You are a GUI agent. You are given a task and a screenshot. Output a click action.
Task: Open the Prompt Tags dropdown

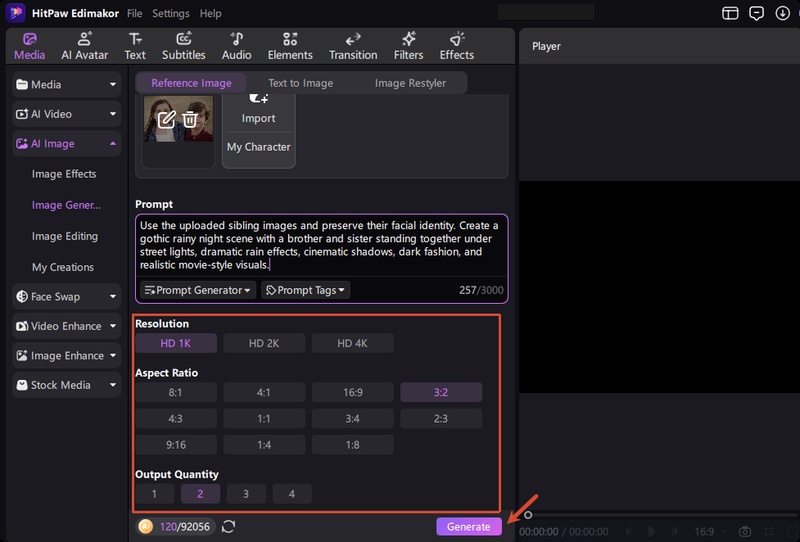pyautogui.click(x=306, y=290)
